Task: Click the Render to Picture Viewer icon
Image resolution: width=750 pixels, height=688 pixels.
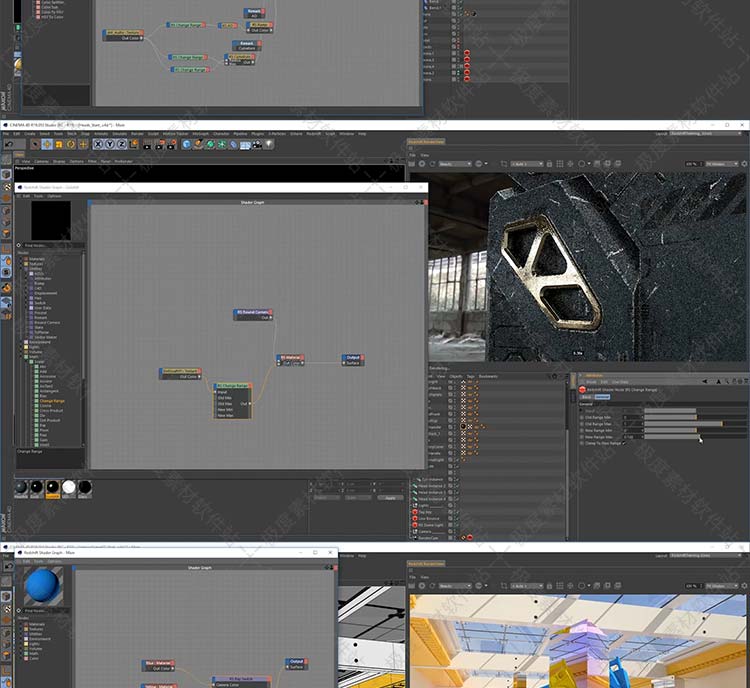Action: coord(159,144)
